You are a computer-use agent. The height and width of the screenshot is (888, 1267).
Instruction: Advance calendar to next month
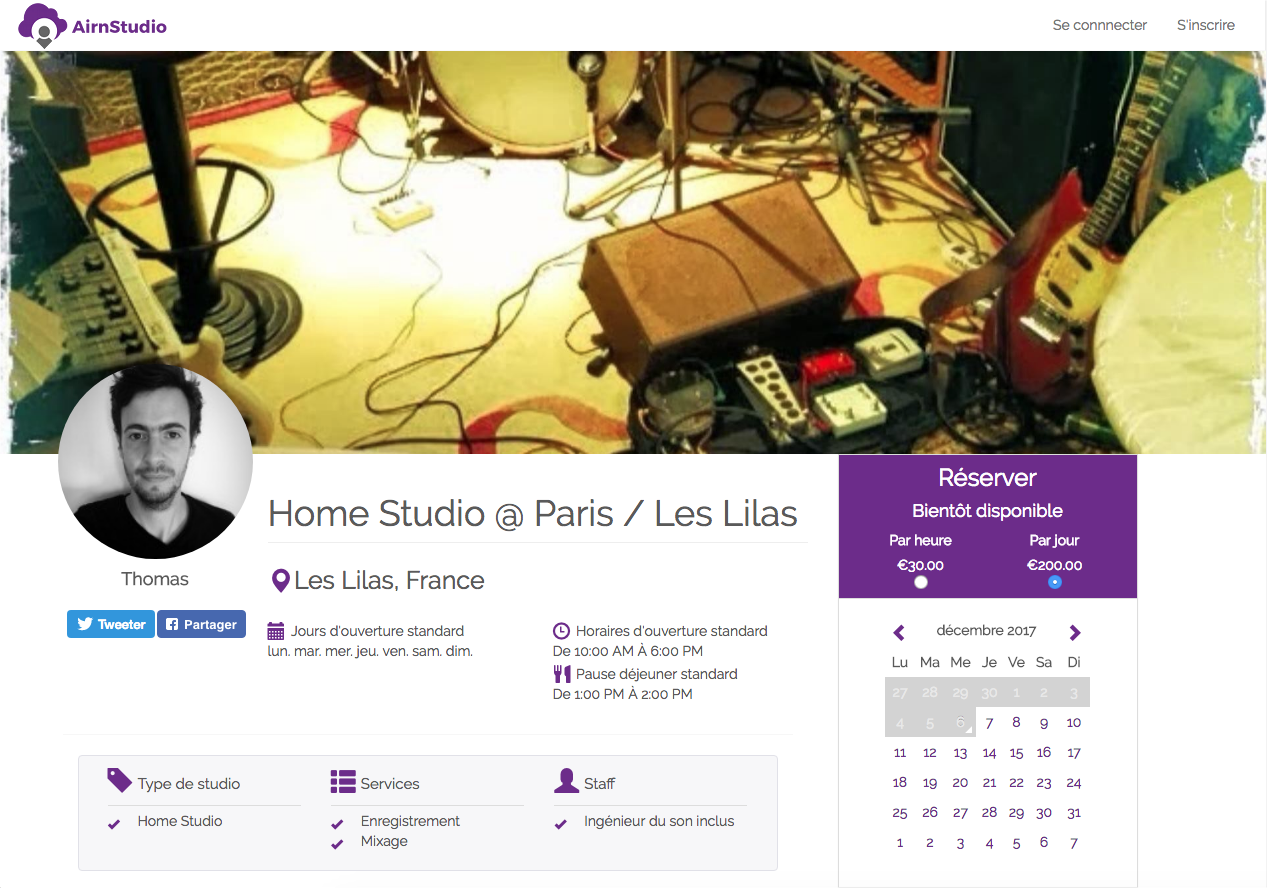pyautogui.click(x=1075, y=632)
